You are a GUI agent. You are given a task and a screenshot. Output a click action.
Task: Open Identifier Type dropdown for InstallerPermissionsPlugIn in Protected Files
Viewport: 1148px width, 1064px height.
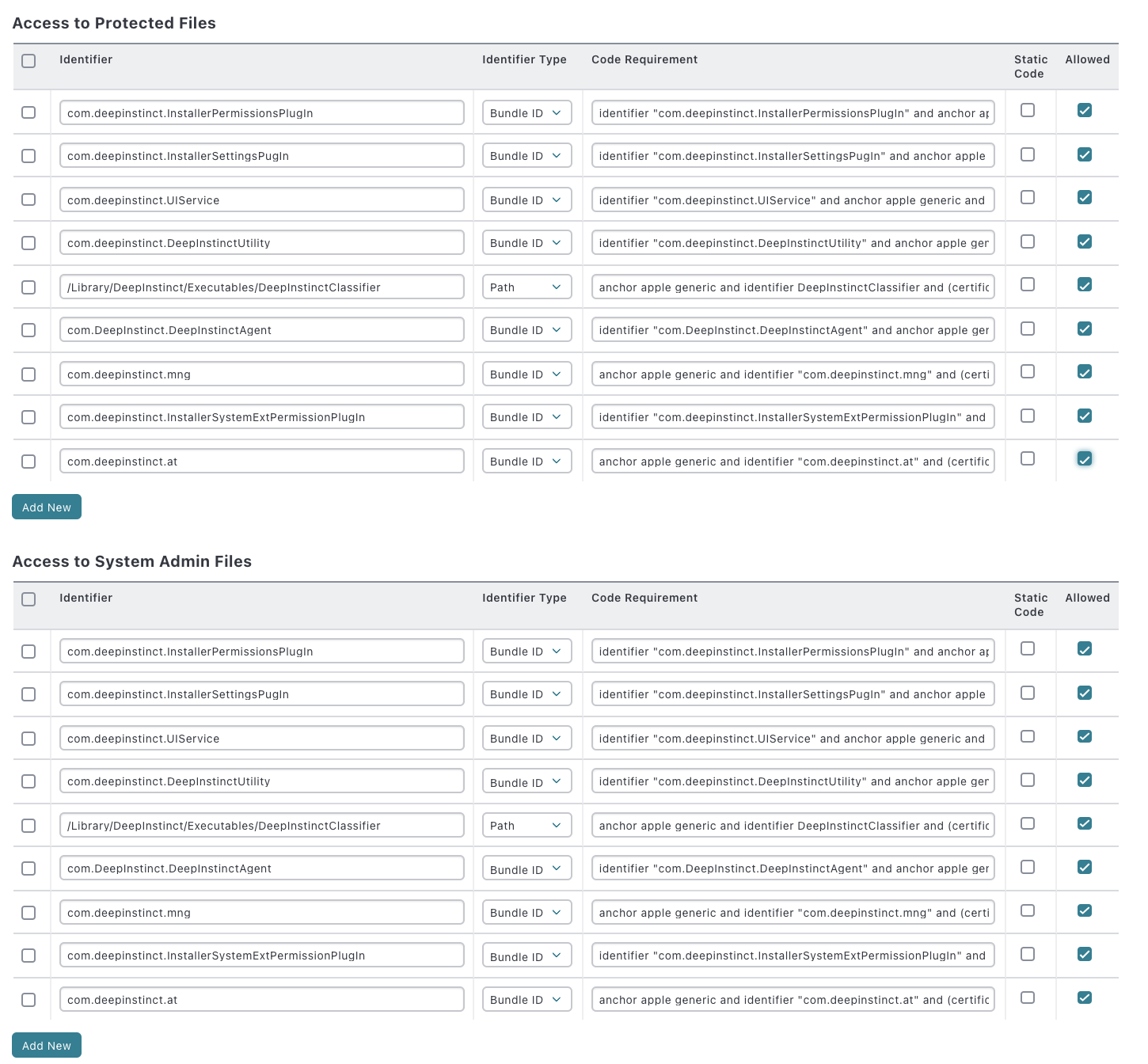(x=526, y=112)
